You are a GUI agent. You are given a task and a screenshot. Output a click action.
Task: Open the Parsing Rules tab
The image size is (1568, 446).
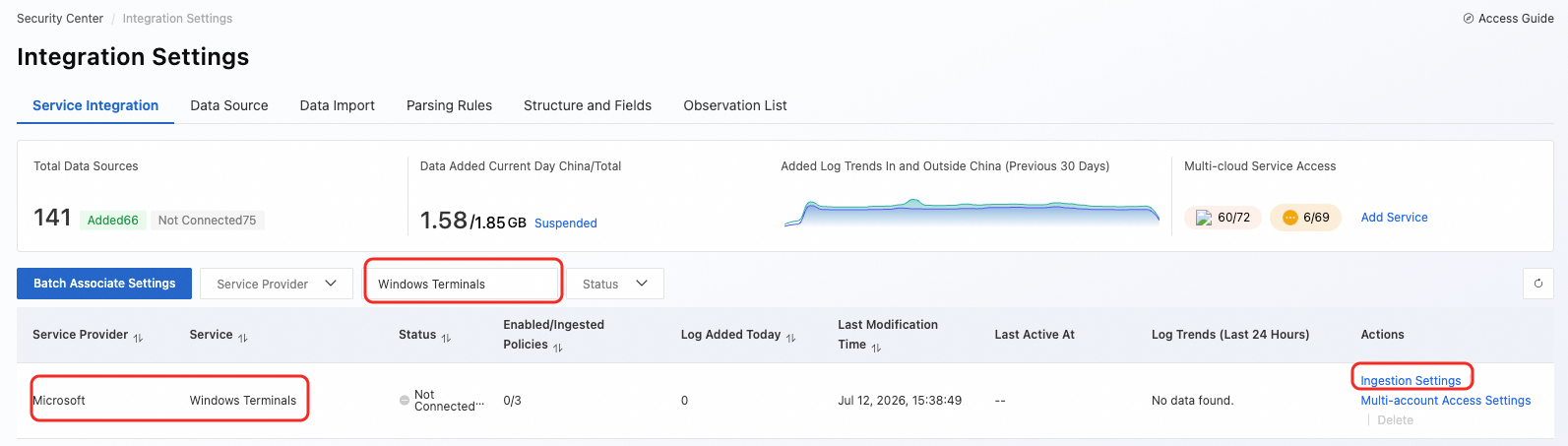coord(449,105)
